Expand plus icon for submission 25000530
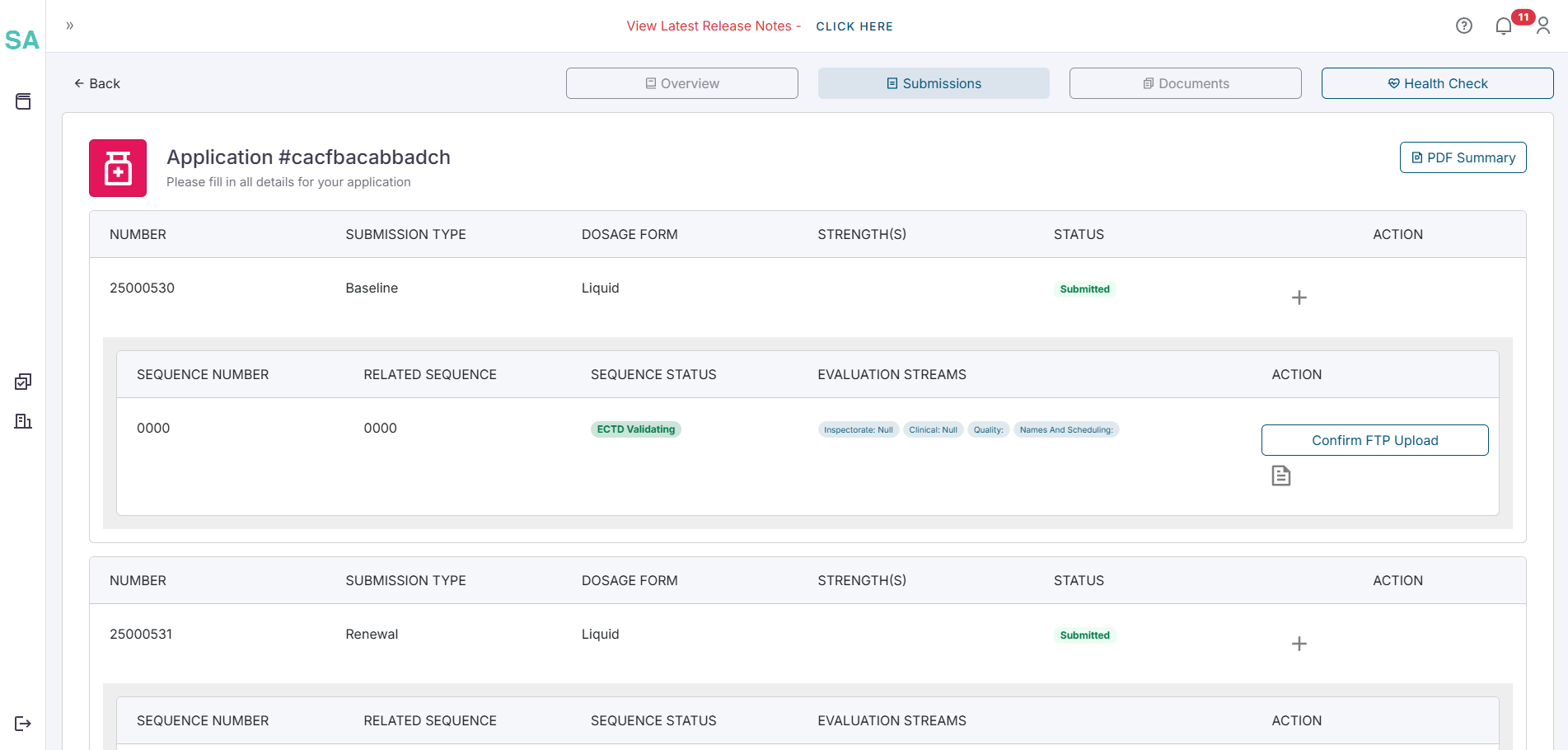The height and width of the screenshot is (750, 1568). [1299, 298]
